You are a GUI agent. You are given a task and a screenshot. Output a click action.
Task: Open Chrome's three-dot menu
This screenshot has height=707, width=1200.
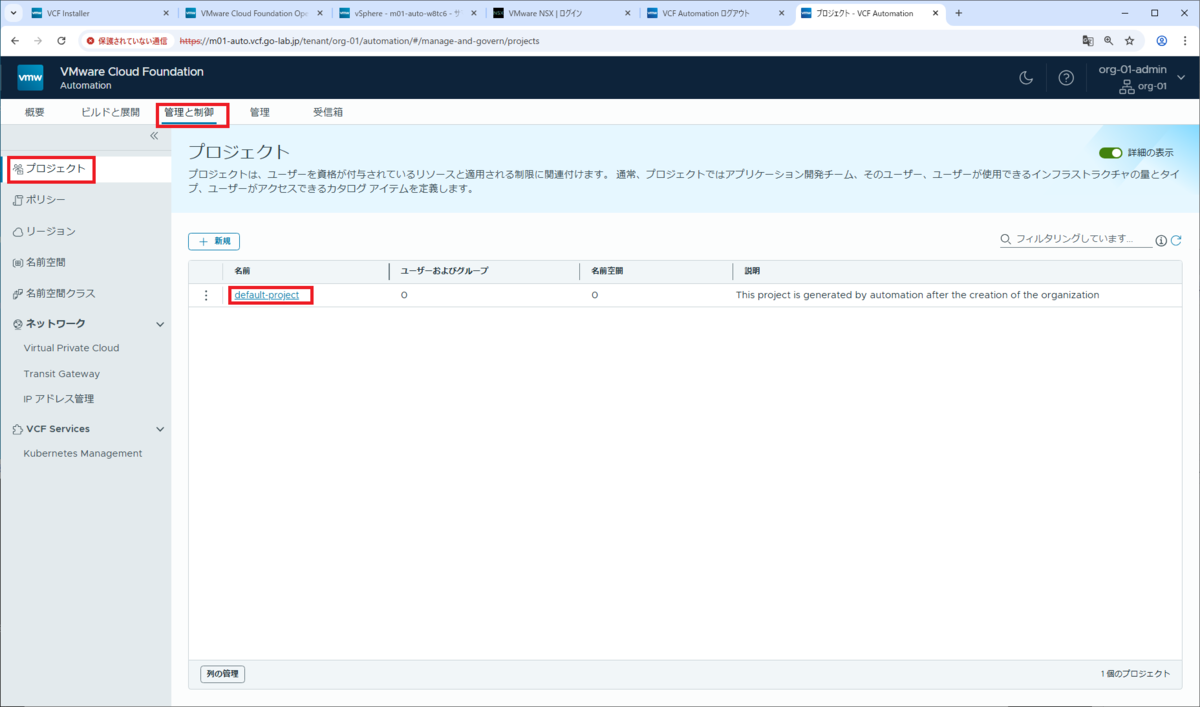point(1185,41)
